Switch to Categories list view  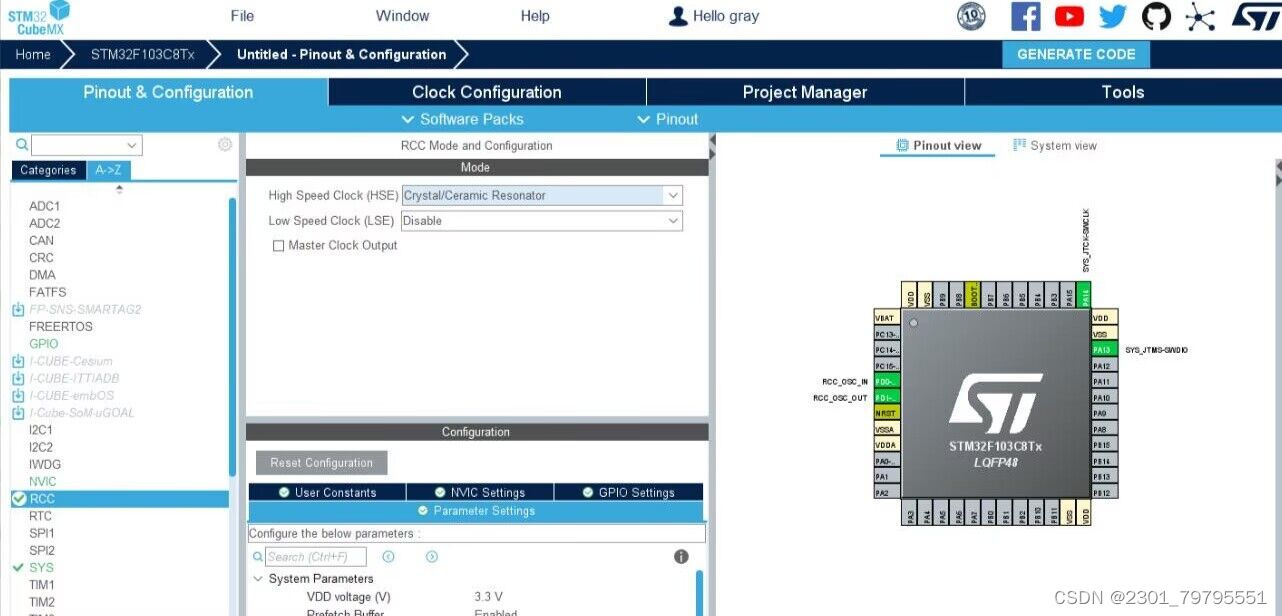point(48,170)
